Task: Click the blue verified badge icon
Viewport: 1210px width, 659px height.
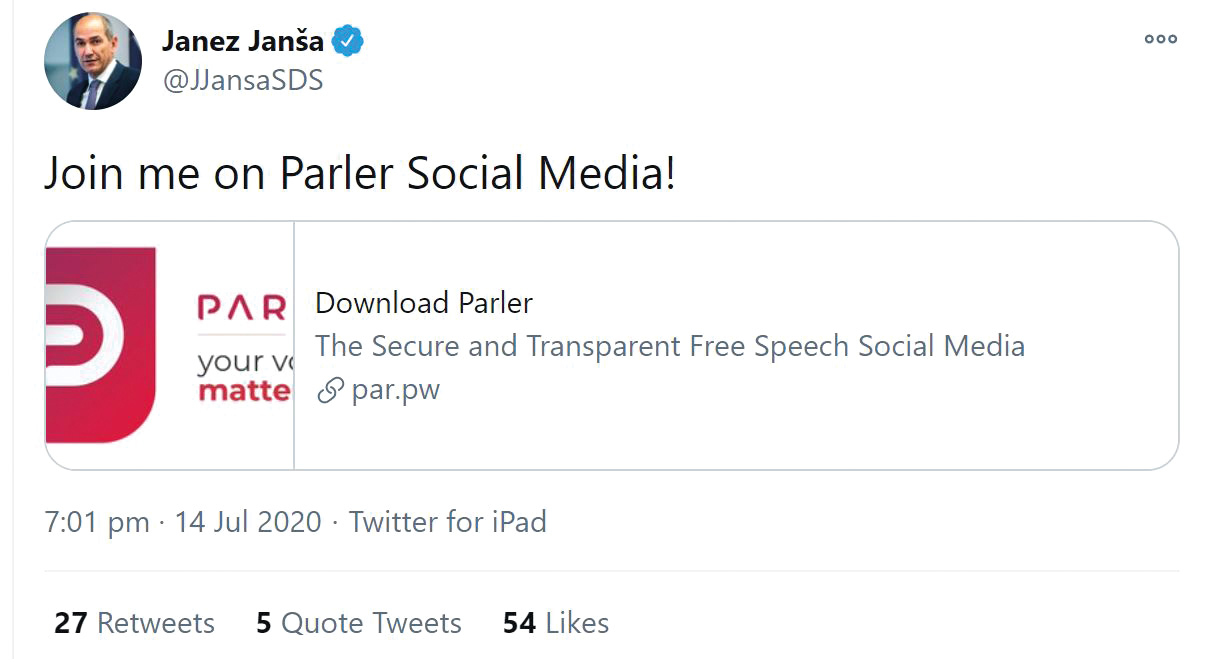Action: click(x=348, y=41)
